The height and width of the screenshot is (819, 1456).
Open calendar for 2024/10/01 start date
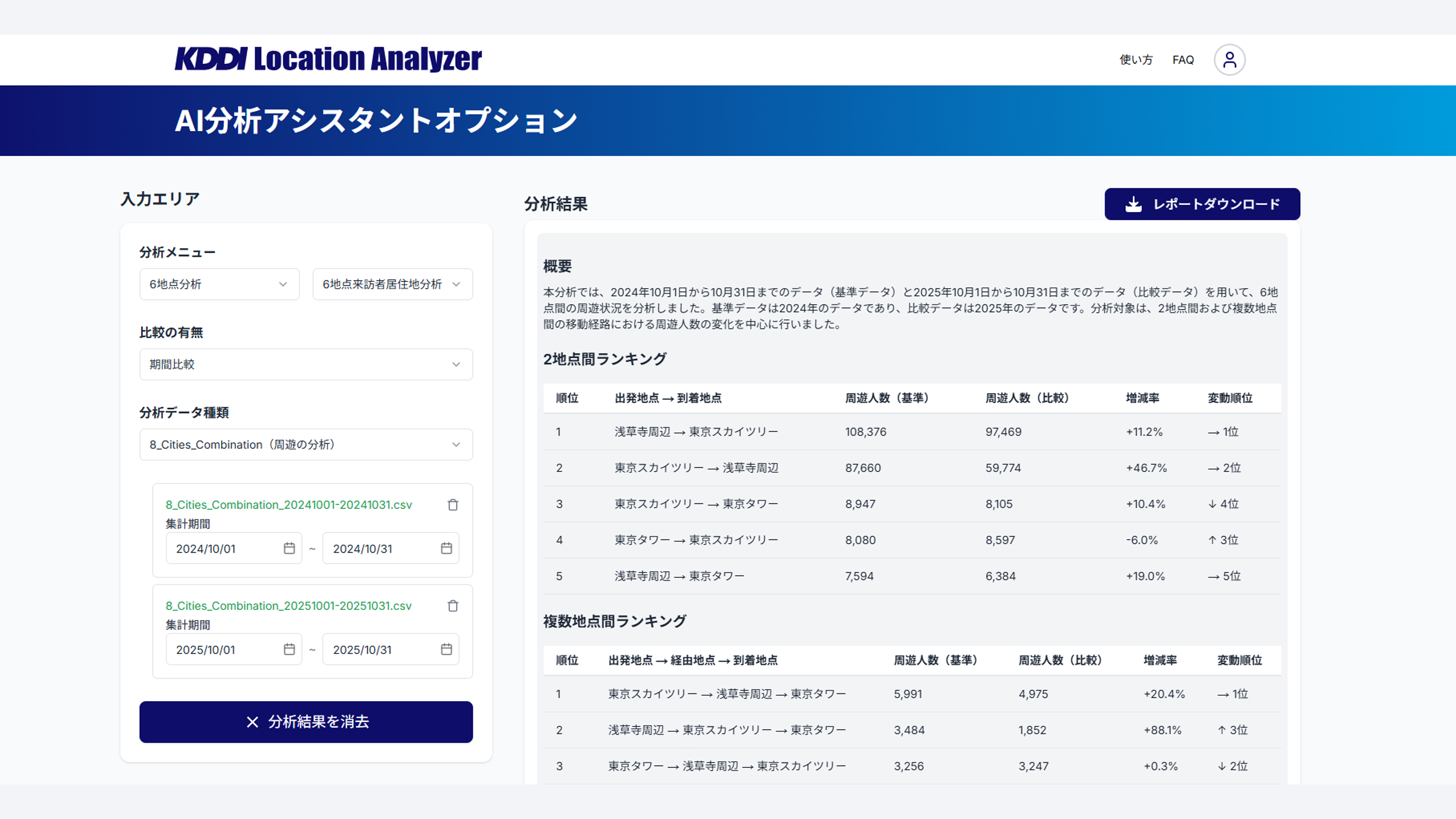click(x=289, y=548)
